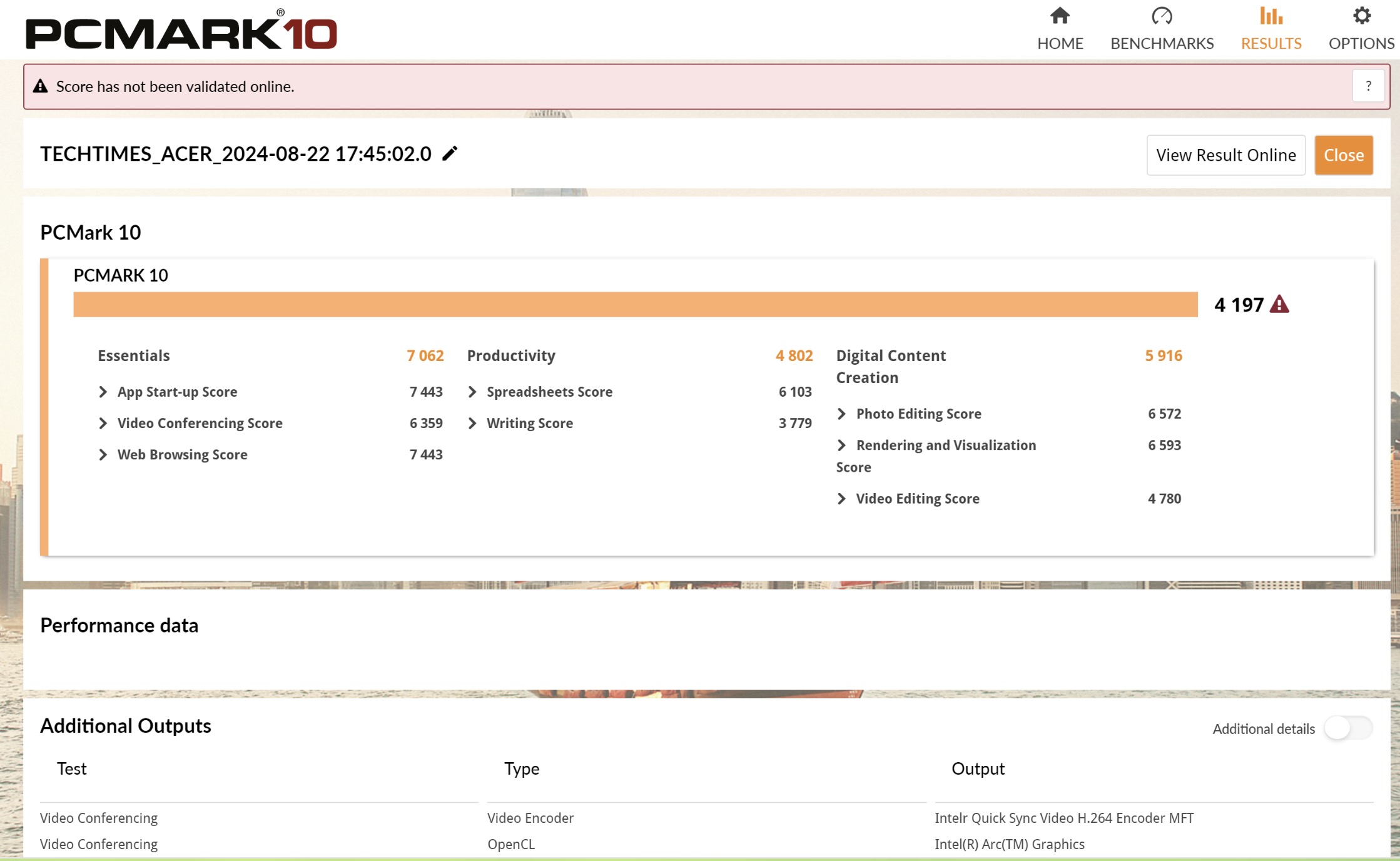Click View Result Online button
This screenshot has height=861, width=1400.
pos(1225,155)
